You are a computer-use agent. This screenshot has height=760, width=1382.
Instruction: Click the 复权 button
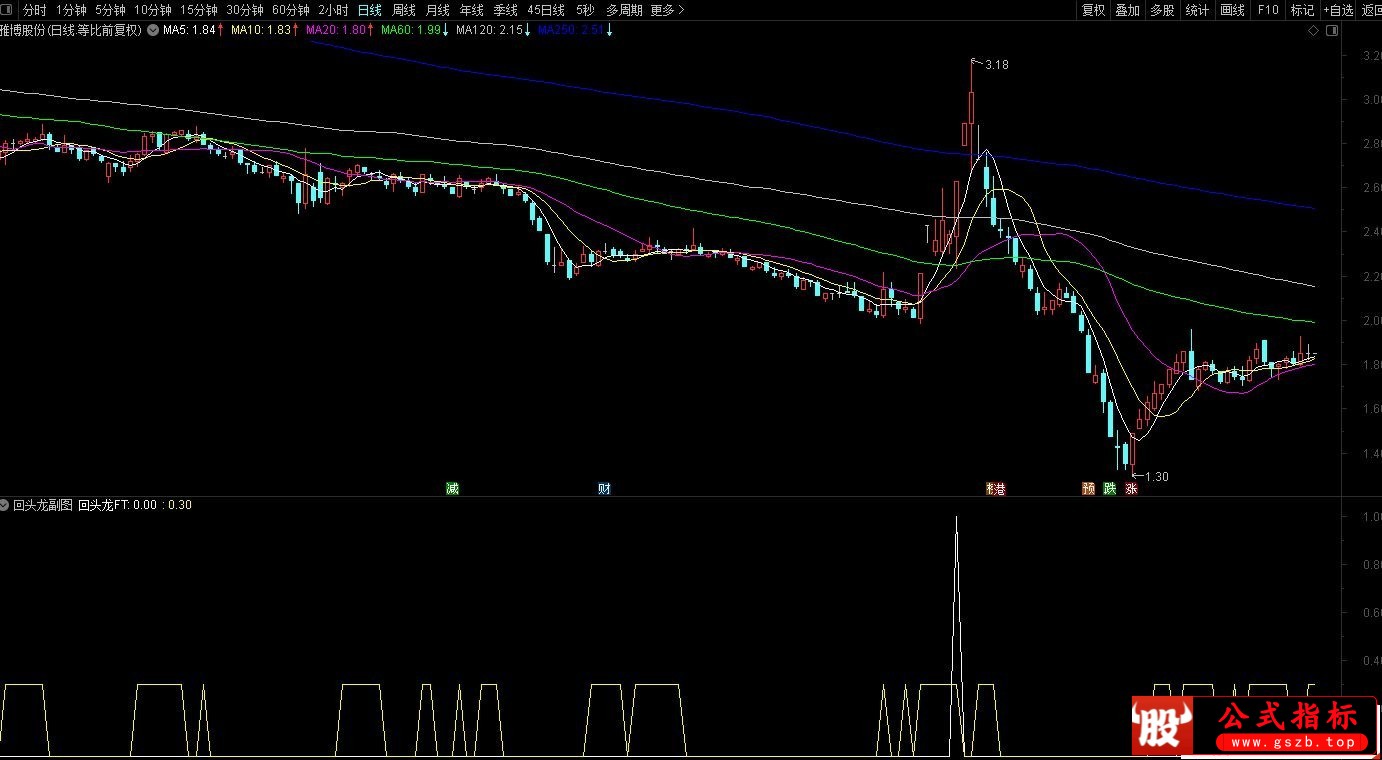pyautogui.click(x=1094, y=10)
